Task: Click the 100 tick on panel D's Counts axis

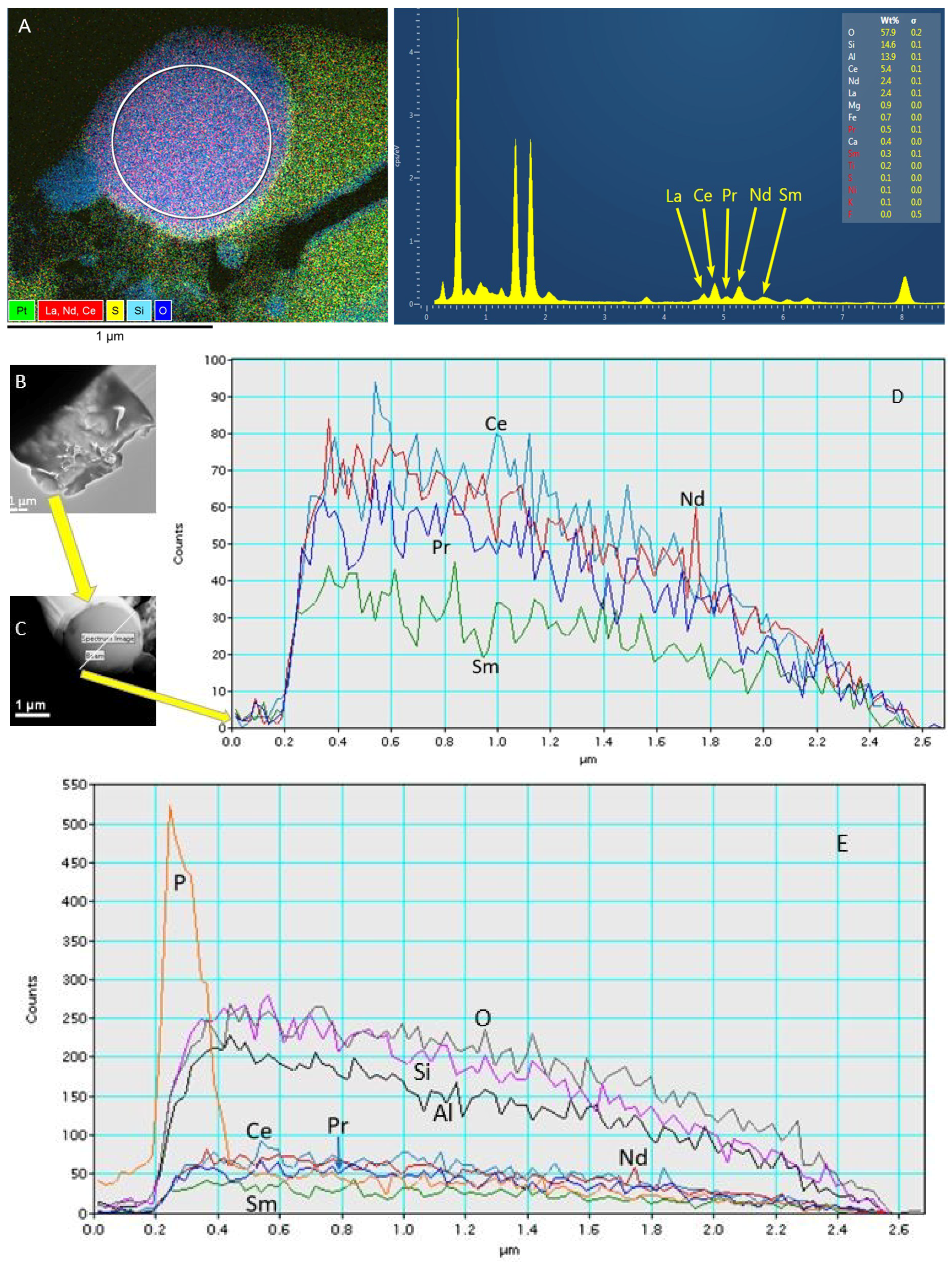Action: coord(215,360)
